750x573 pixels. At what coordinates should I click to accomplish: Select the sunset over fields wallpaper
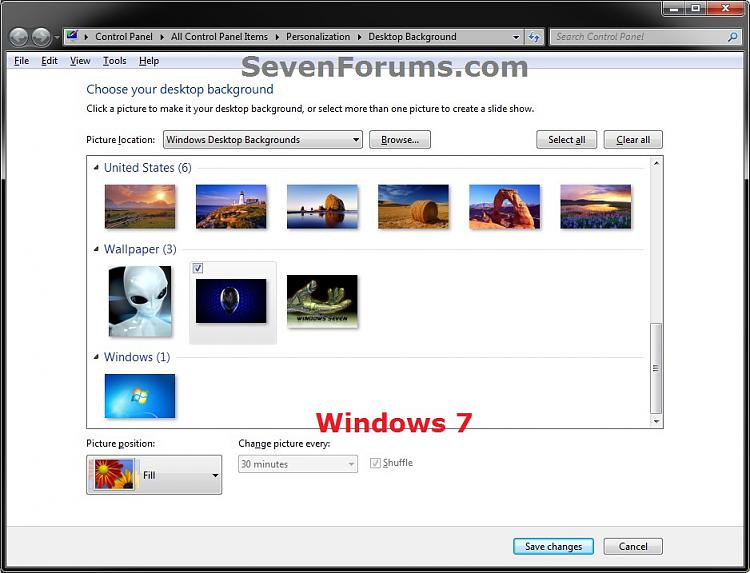[x=140, y=207]
